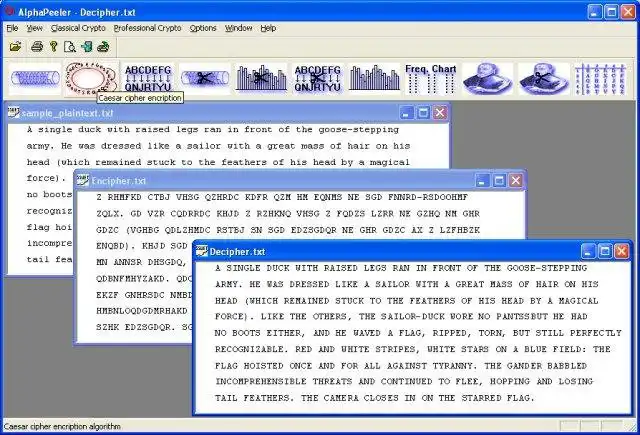Maximize the Decipher.txt window

click(x=605, y=251)
